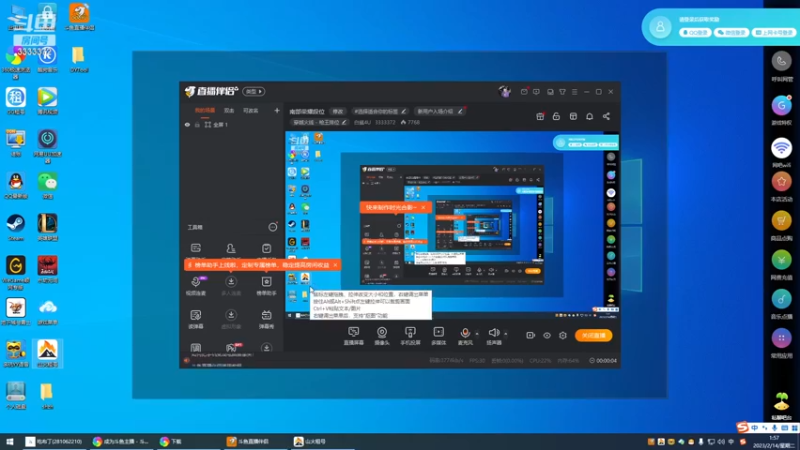This screenshot has height=450, width=800.
Task: Click the orange stop live button
Action: 593,335
